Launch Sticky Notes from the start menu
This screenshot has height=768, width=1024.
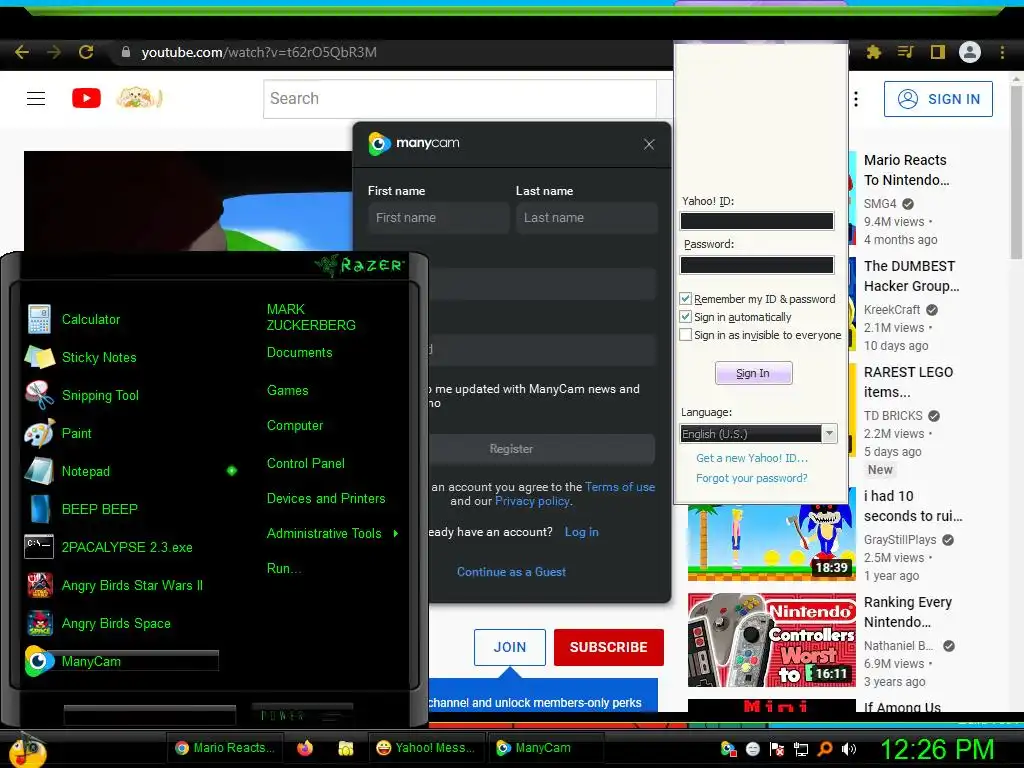tap(99, 357)
